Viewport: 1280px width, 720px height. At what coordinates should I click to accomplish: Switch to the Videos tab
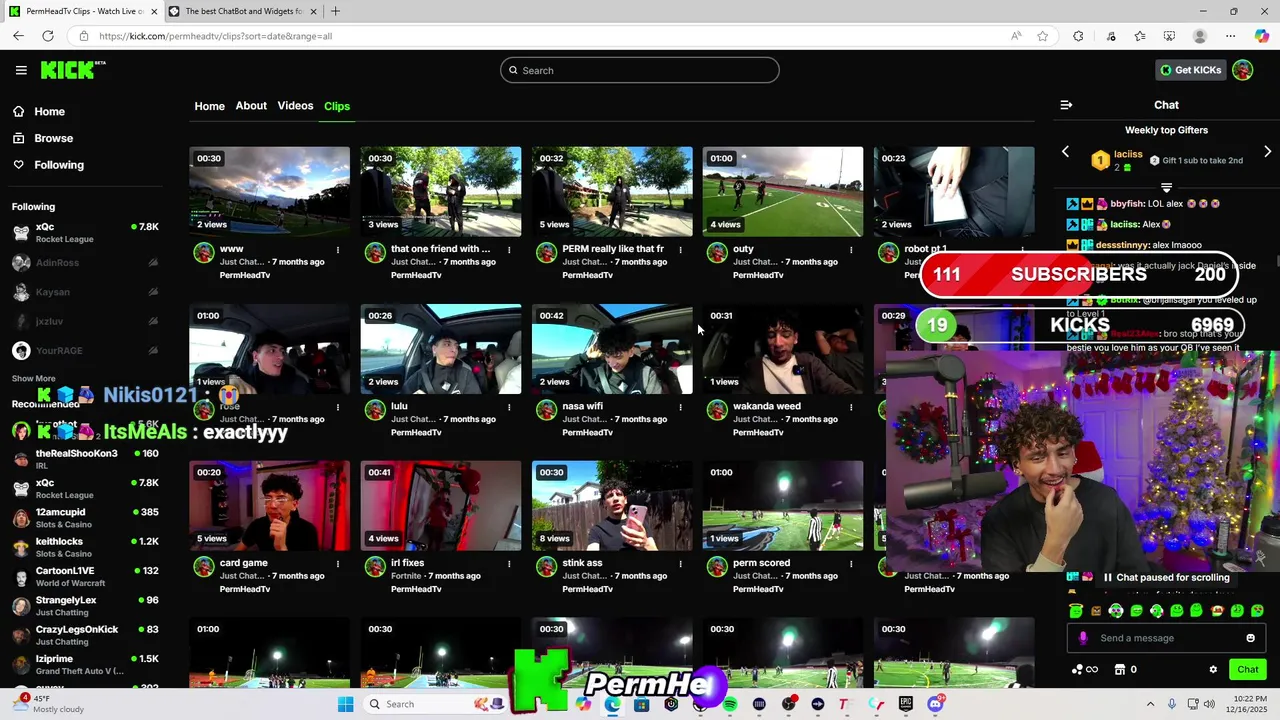(295, 106)
